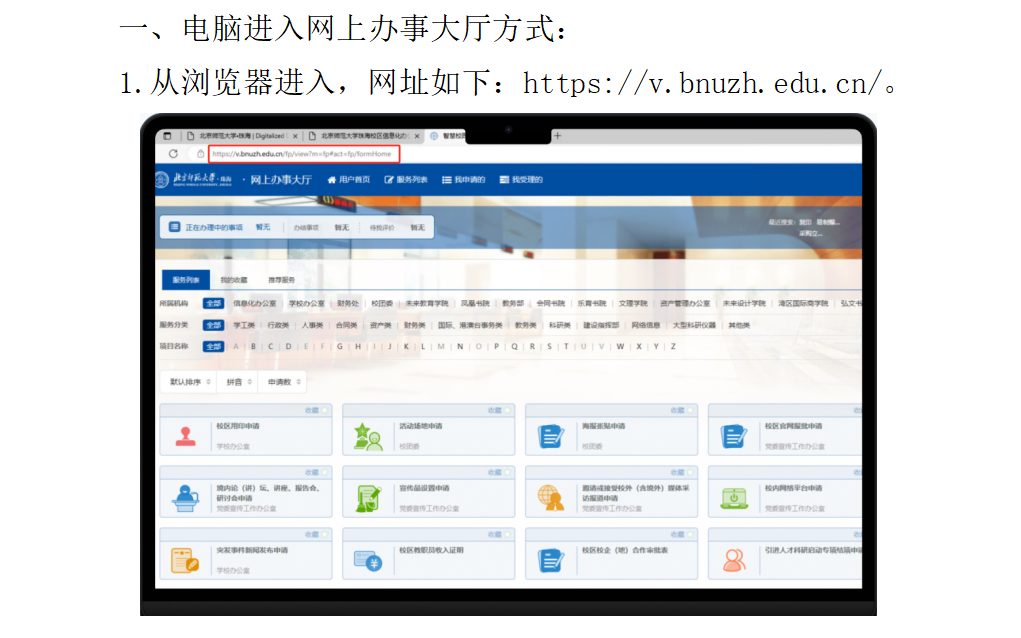Open the 申请数 sort dropdown
Viewport: 1021px width, 638px height.
point(284,382)
